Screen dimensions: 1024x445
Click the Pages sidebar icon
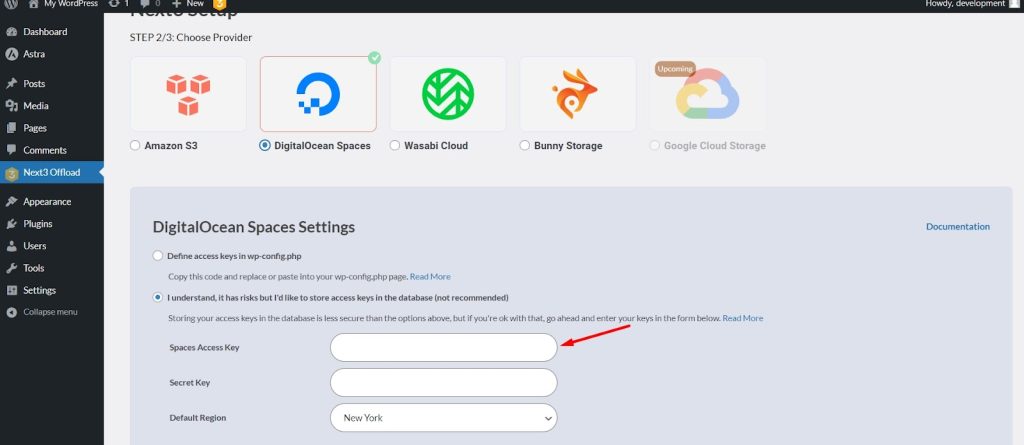11,128
